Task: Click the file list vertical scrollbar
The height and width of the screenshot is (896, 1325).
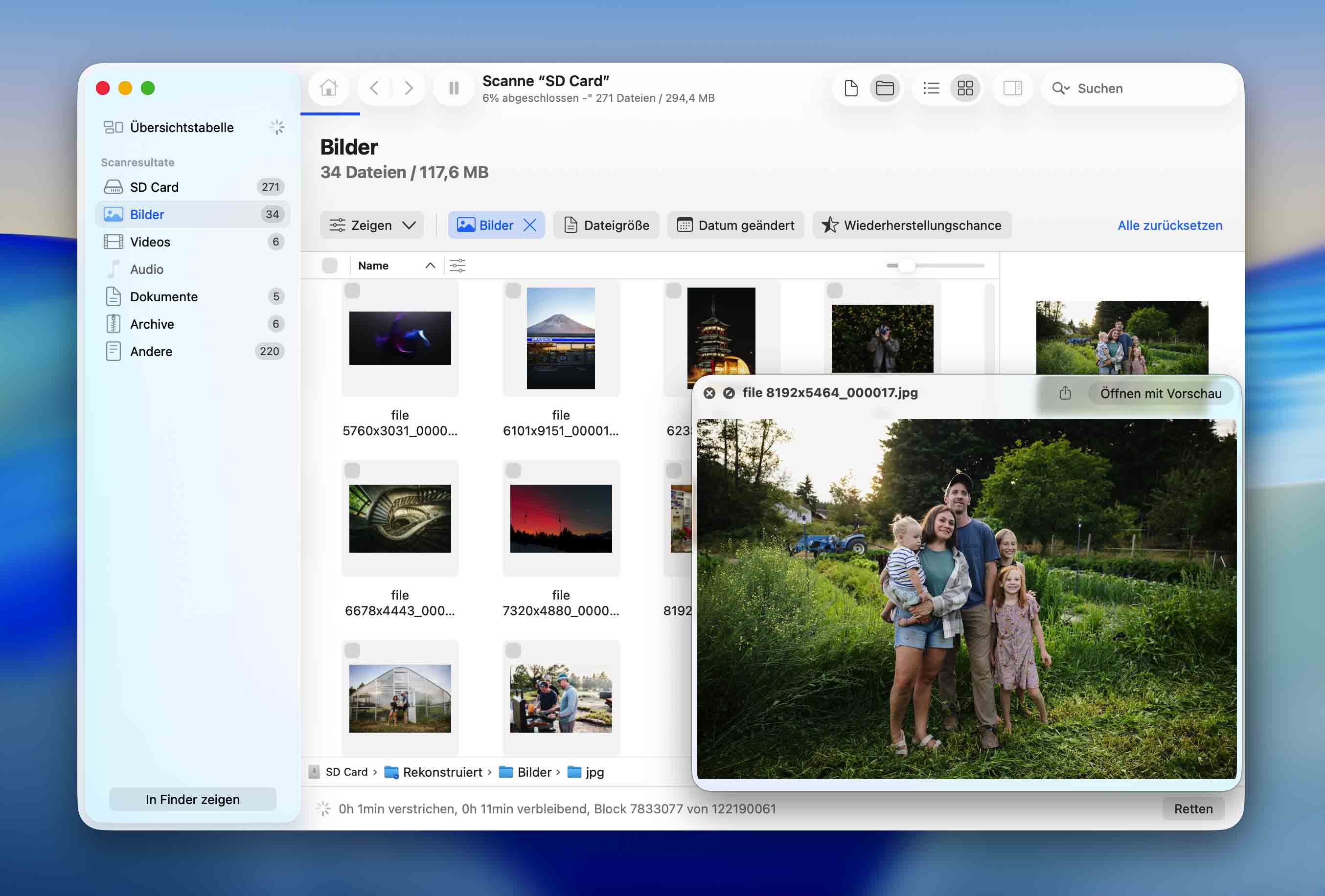Action: (990, 328)
